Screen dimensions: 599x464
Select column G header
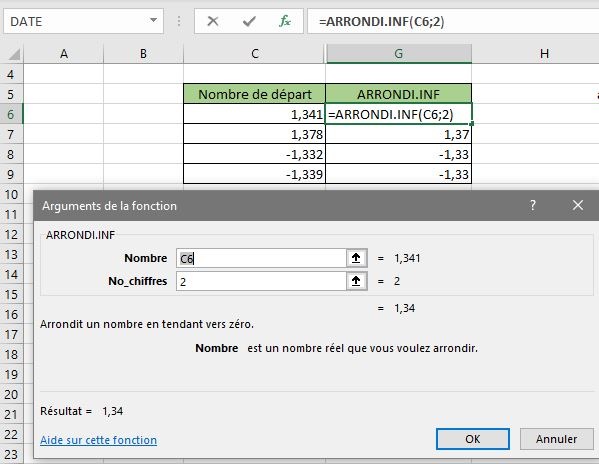coord(398,54)
